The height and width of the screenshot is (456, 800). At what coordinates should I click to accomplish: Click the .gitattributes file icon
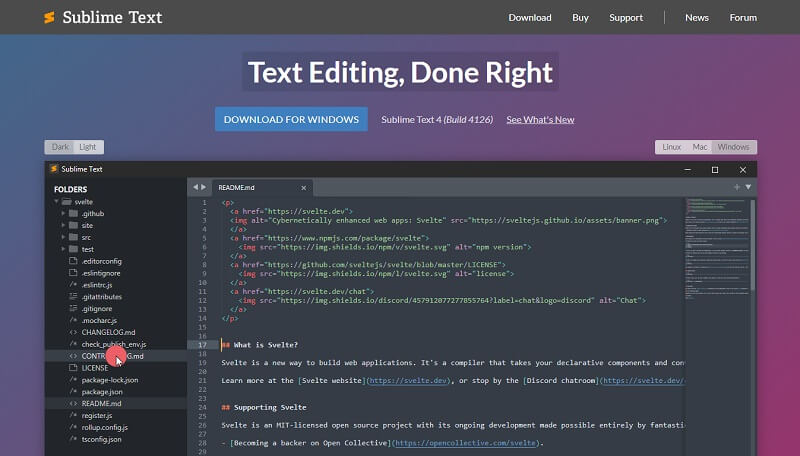73,296
